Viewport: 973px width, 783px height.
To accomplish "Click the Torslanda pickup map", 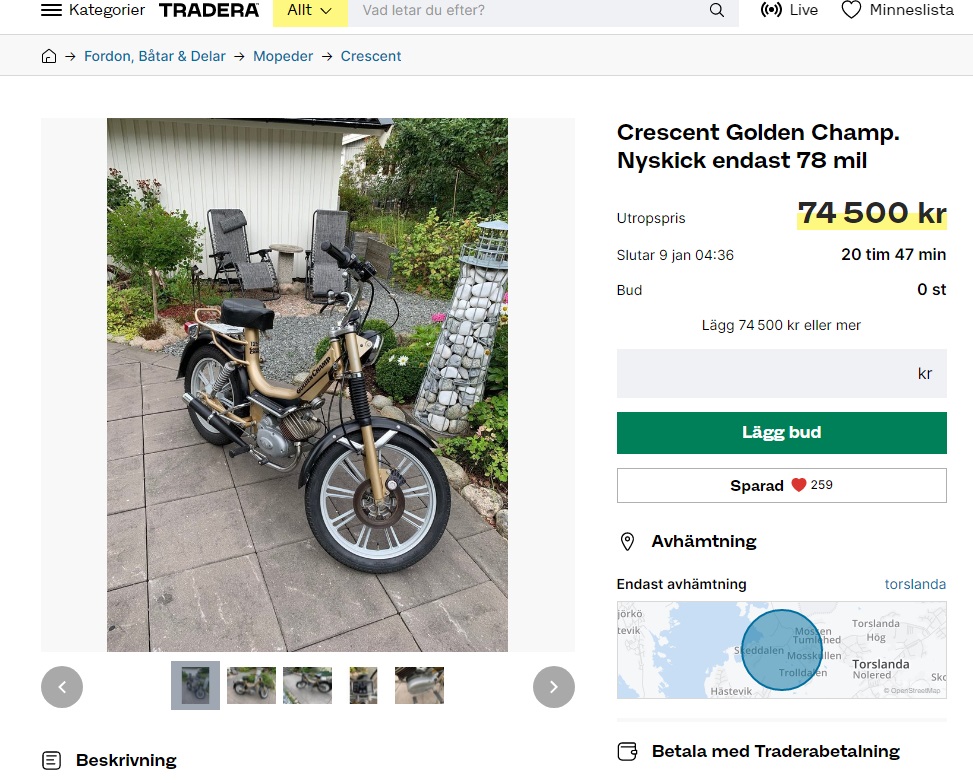I will tap(781, 650).
